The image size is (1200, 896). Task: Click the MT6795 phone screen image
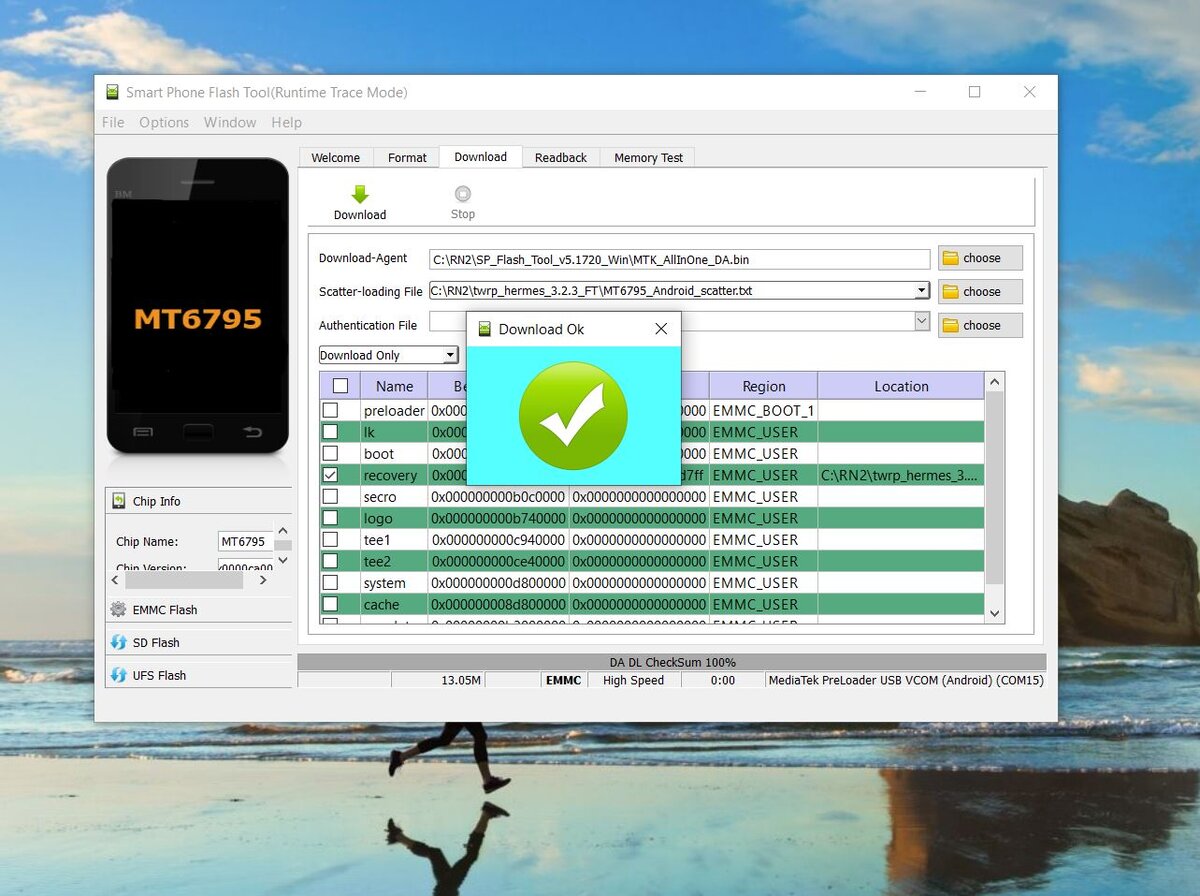[x=198, y=306]
